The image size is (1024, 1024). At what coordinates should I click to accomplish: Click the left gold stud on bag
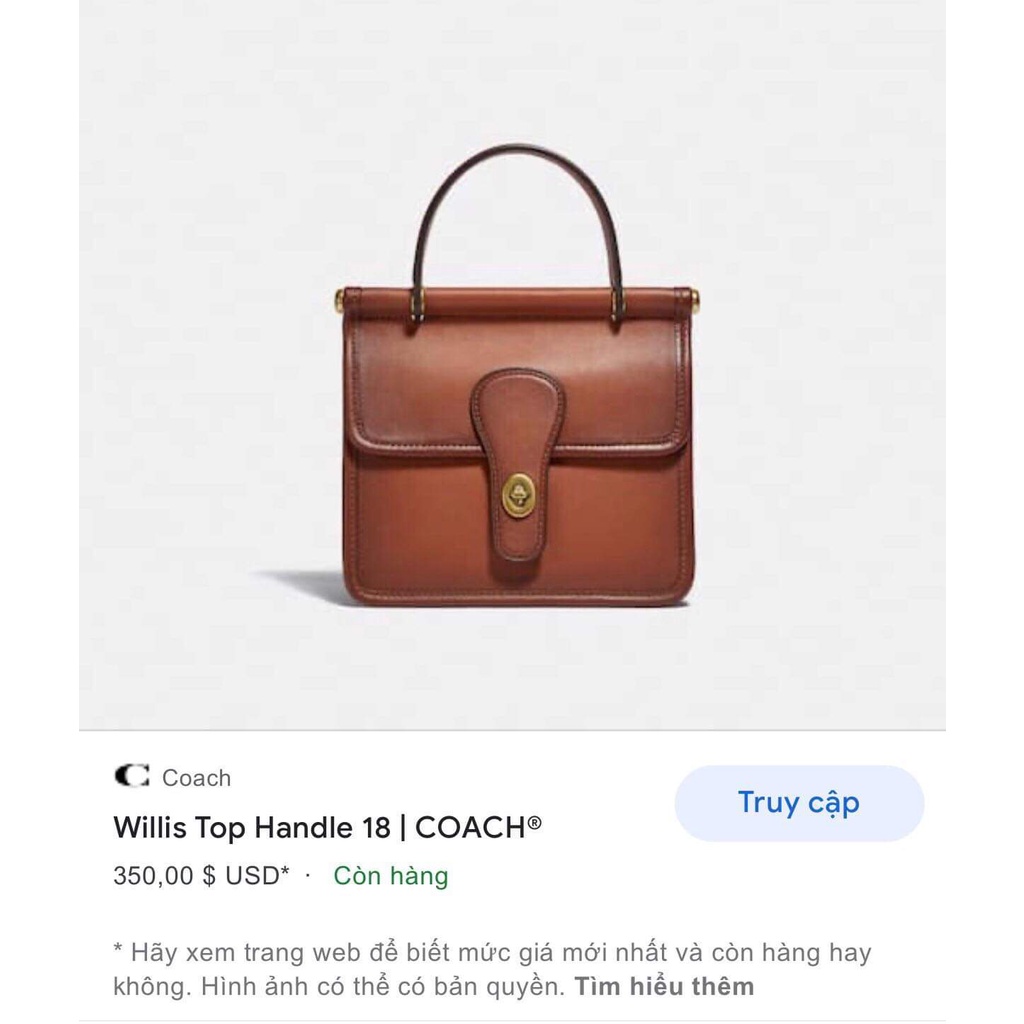339,300
